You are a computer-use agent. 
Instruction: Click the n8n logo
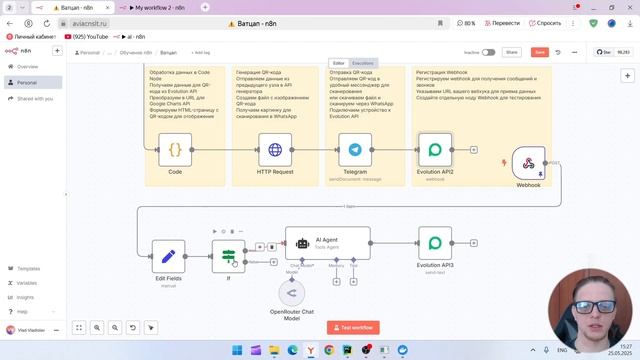18,51
